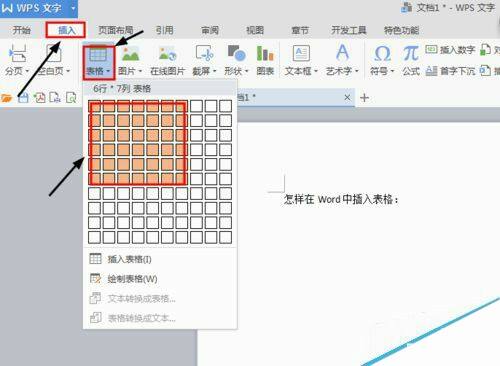Click the save disk quick-access icon
Screen dimensions: 500x366
23,98
